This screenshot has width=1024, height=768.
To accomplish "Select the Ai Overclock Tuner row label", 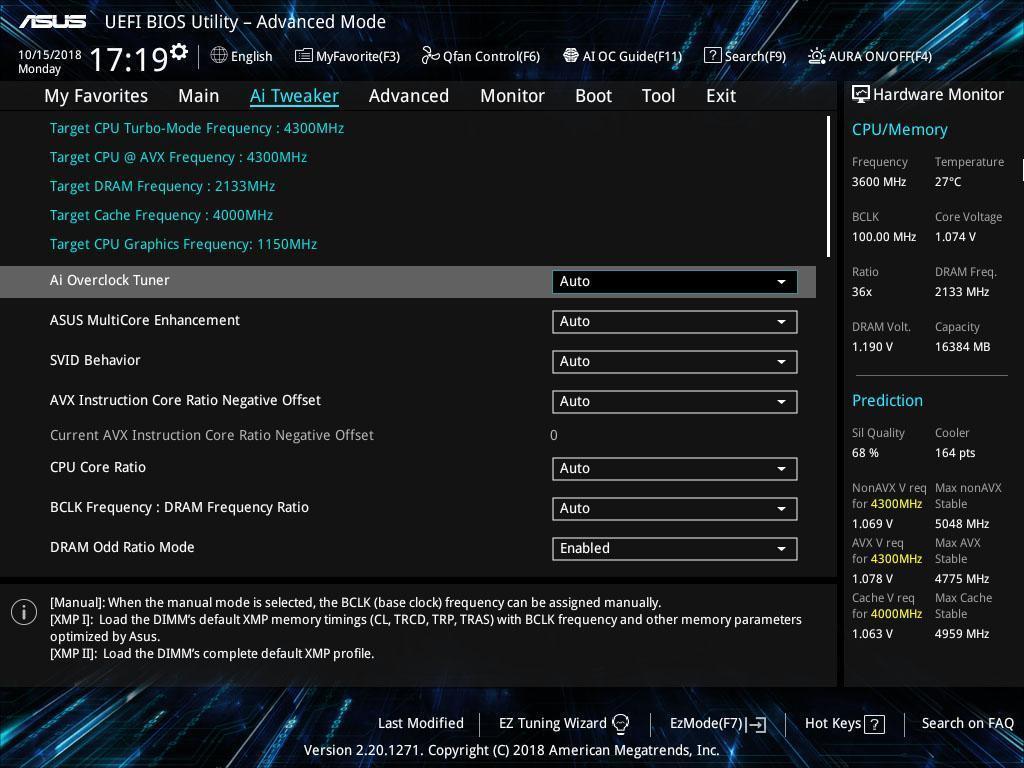I will click(109, 280).
